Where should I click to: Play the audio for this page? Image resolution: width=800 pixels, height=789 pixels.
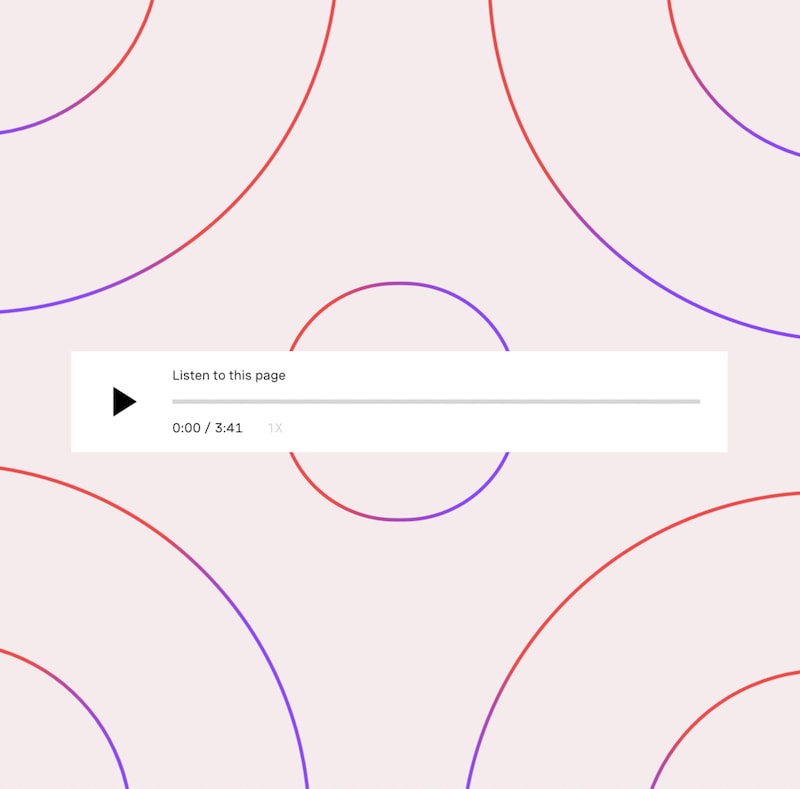[124, 402]
